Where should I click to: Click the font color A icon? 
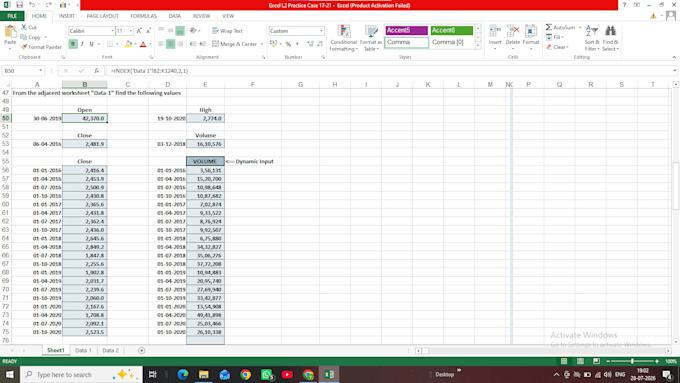[143, 44]
